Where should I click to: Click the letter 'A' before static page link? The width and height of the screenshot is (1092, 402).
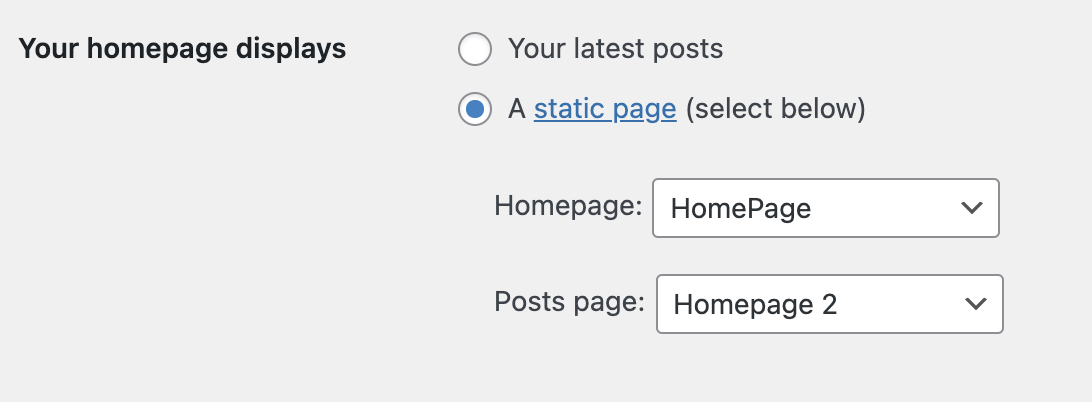coord(517,109)
